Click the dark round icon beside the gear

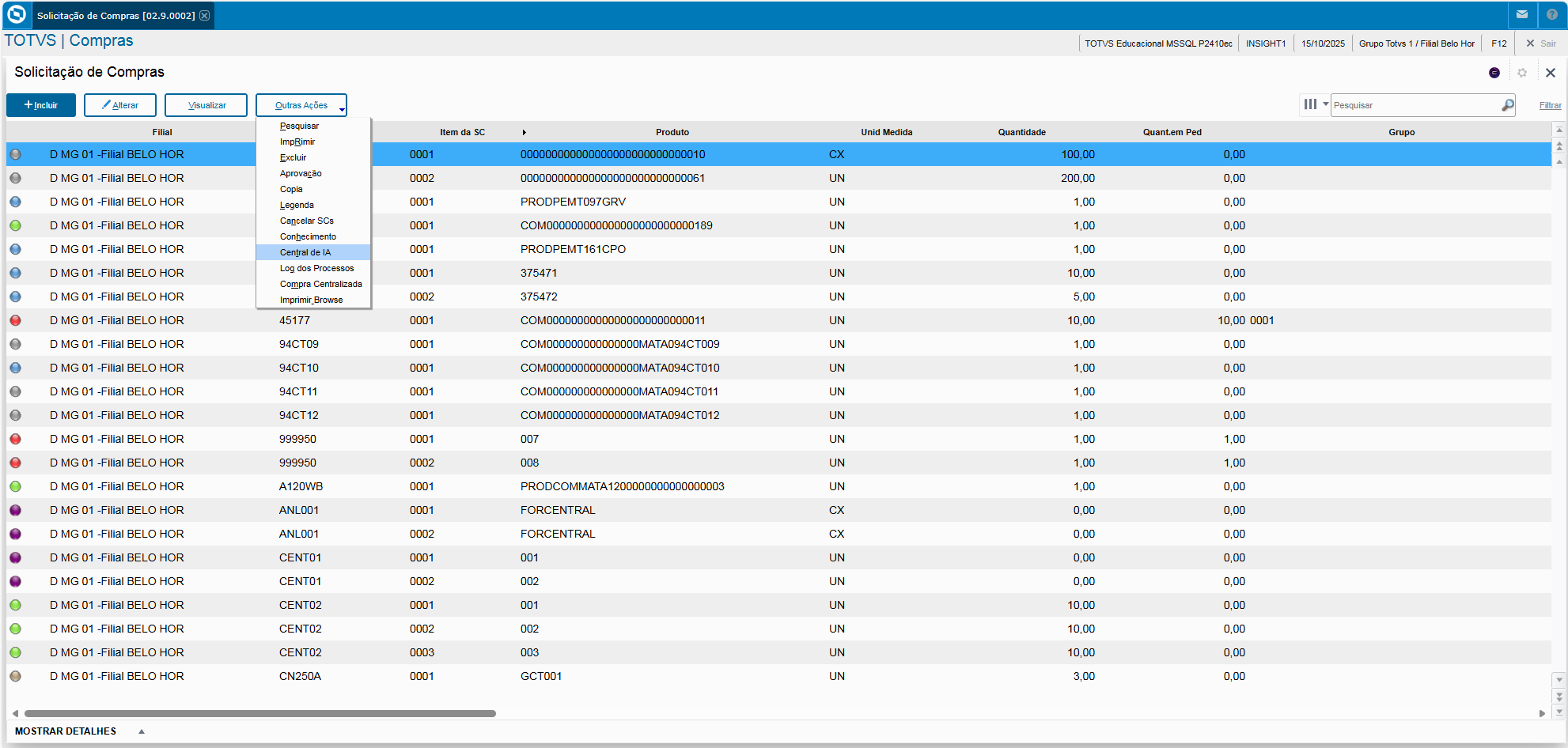tap(1494, 73)
